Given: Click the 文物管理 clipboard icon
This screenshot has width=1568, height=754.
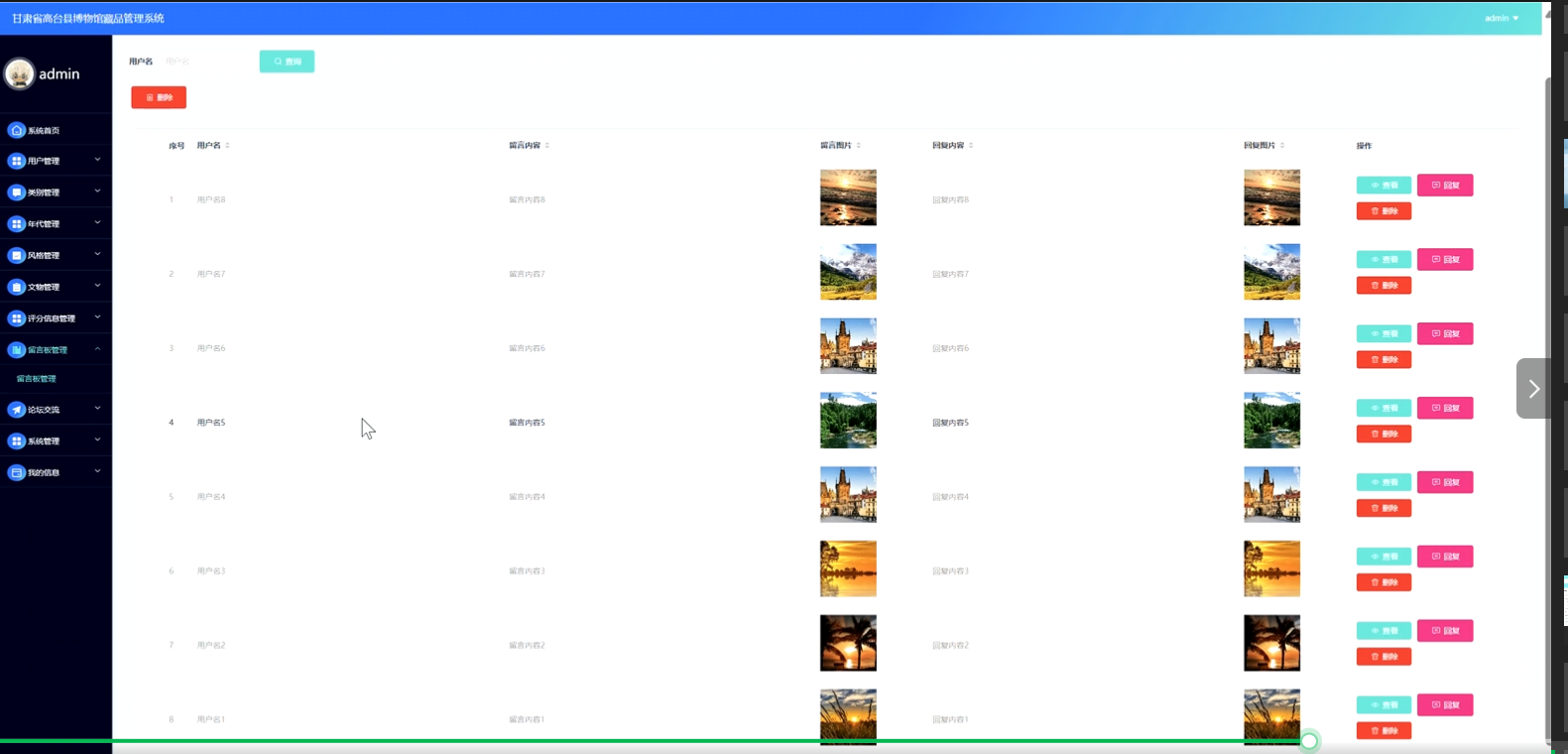Looking at the screenshot, I should point(17,287).
